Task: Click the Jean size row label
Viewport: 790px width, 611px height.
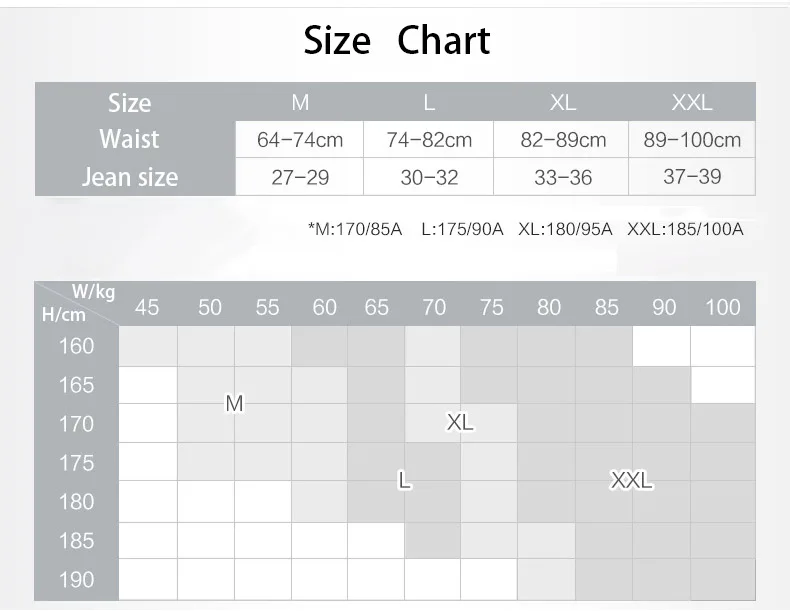Action: pyautogui.click(x=130, y=177)
